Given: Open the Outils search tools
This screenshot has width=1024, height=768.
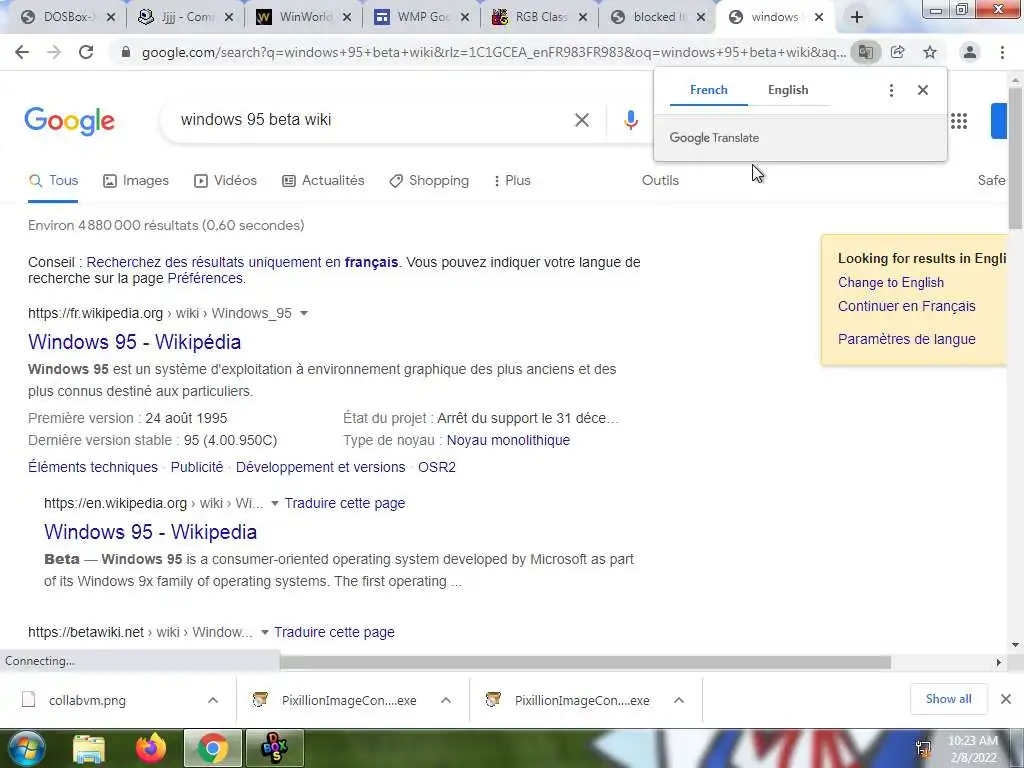Looking at the screenshot, I should pos(660,181).
